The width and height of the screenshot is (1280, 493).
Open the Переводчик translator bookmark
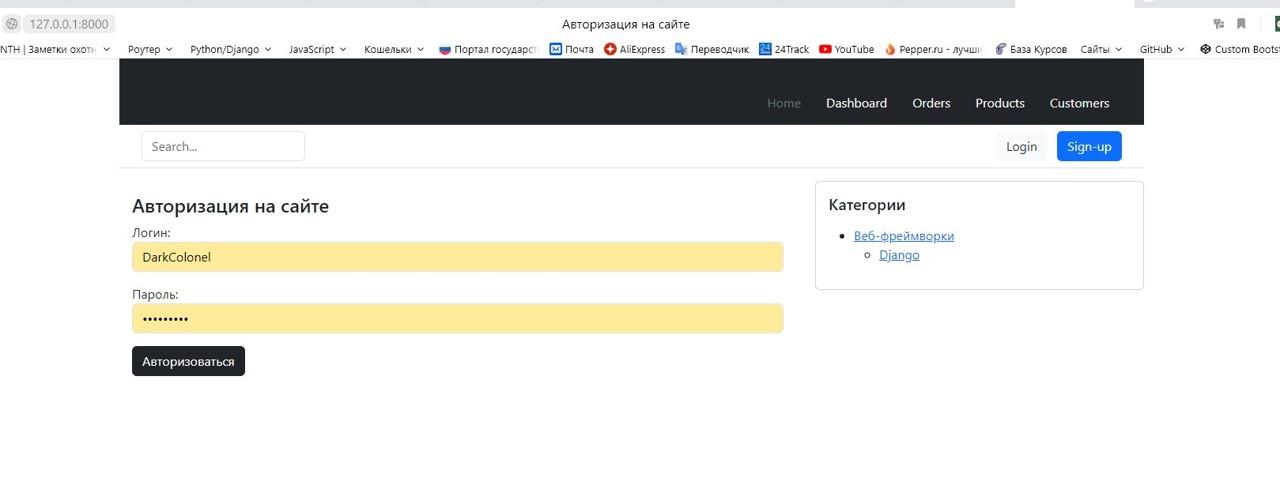[x=712, y=49]
